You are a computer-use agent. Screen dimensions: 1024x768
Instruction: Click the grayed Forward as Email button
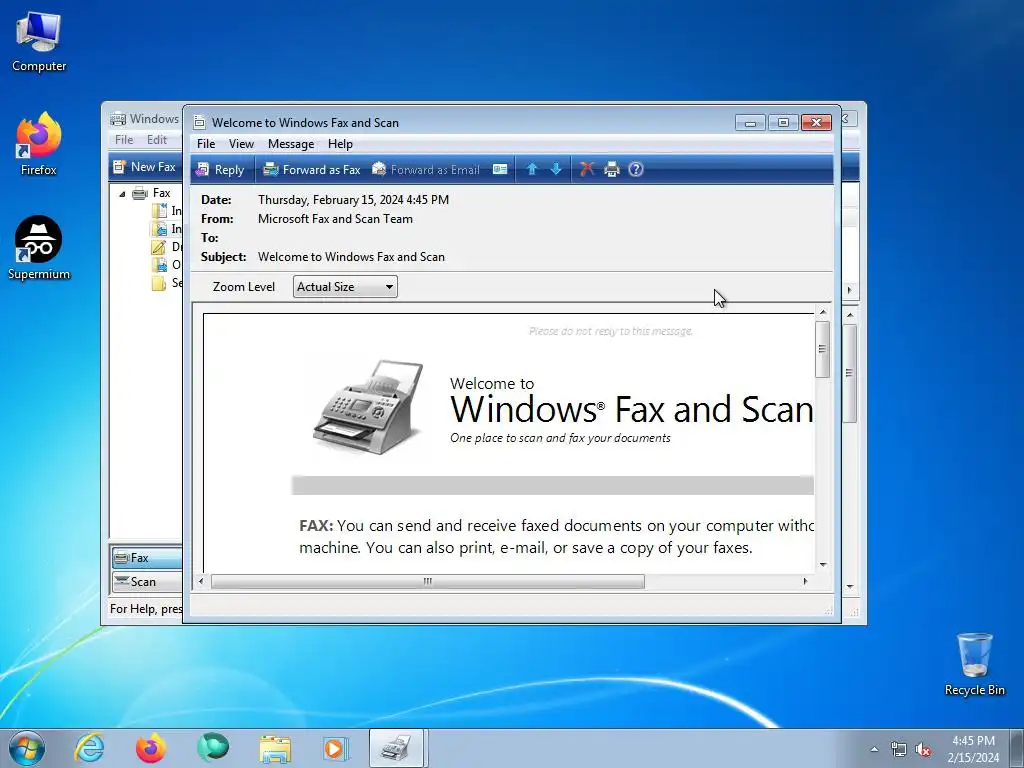click(426, 170)
